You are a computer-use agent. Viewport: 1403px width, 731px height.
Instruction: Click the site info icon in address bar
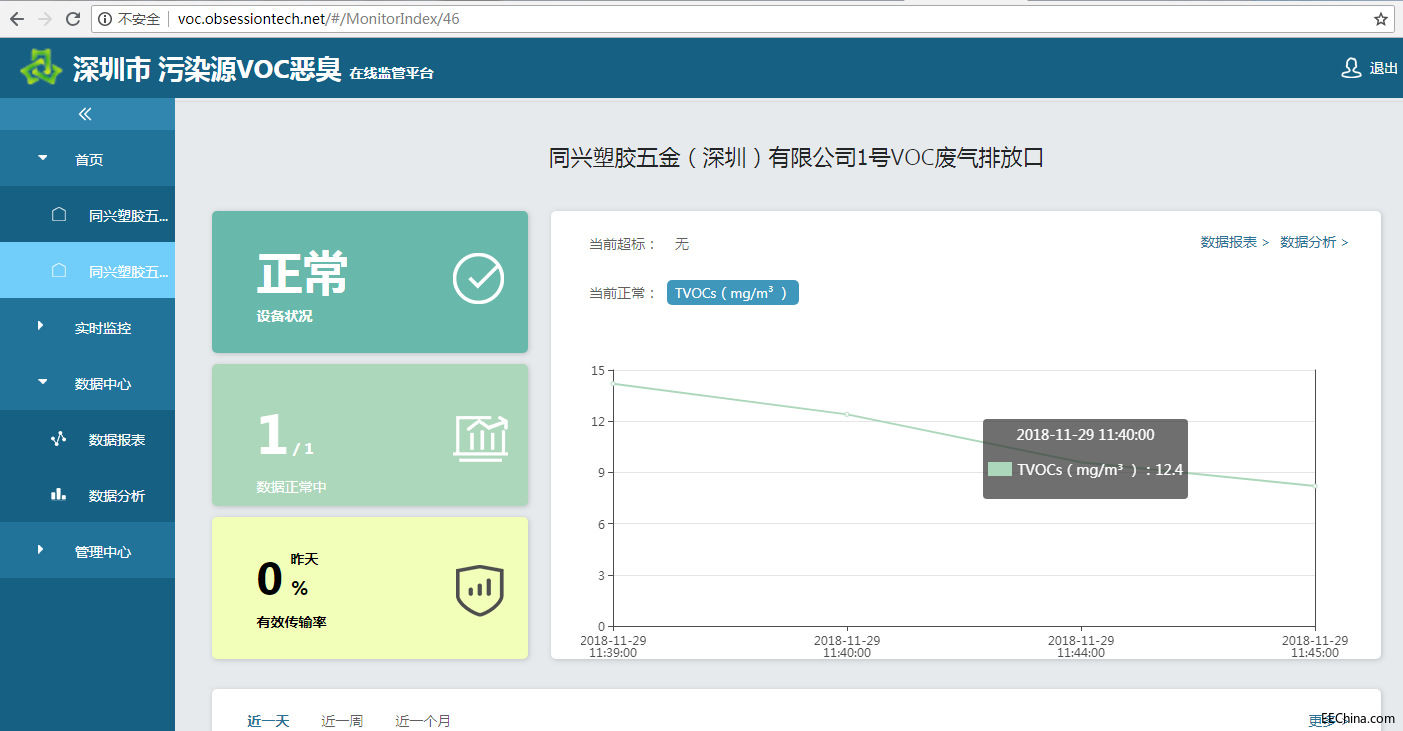(x=105, y=19)
